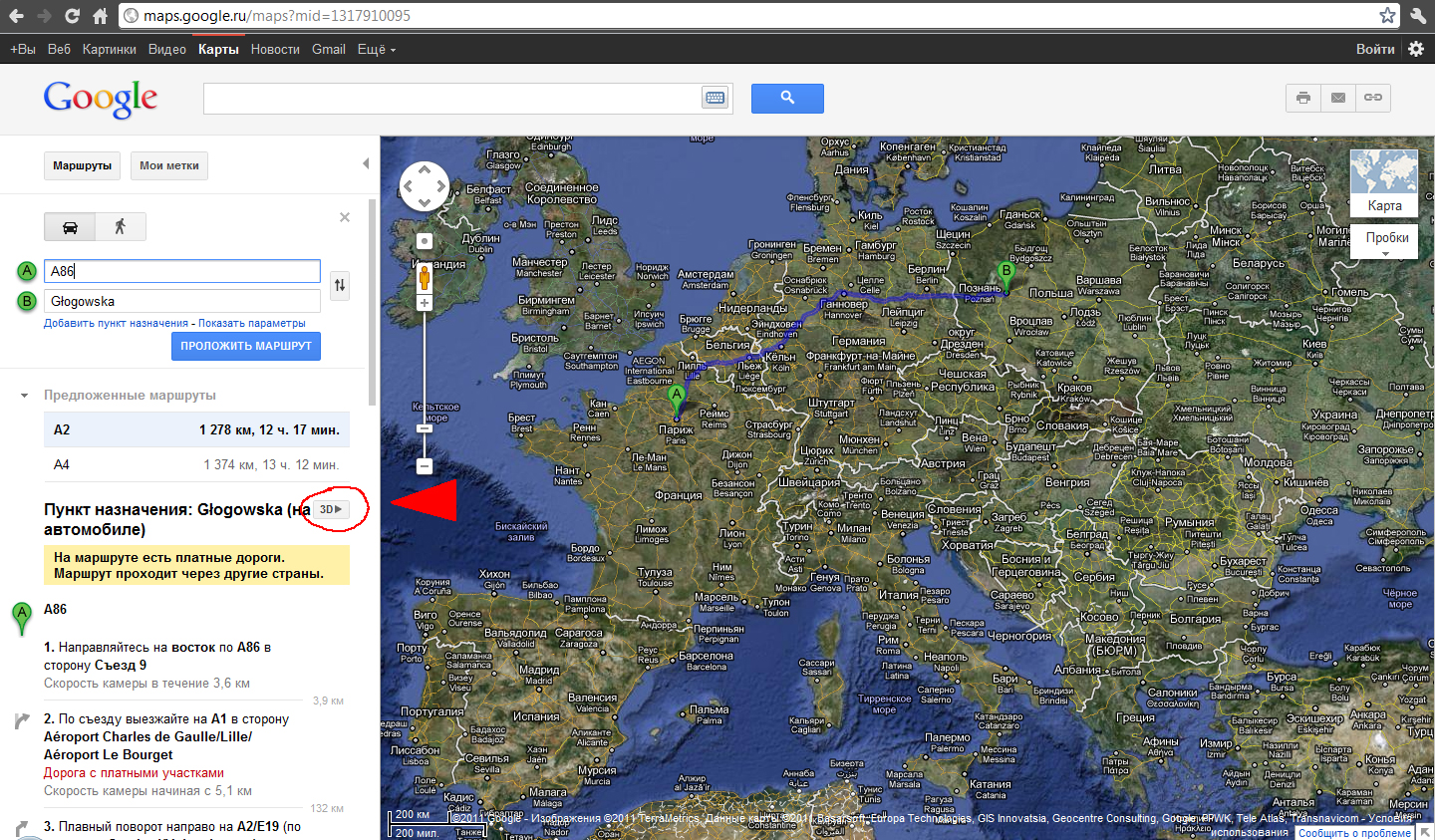Screen dimensions: 1435x840
Task: Open the browser home page
Action: (x=100, y=16)
